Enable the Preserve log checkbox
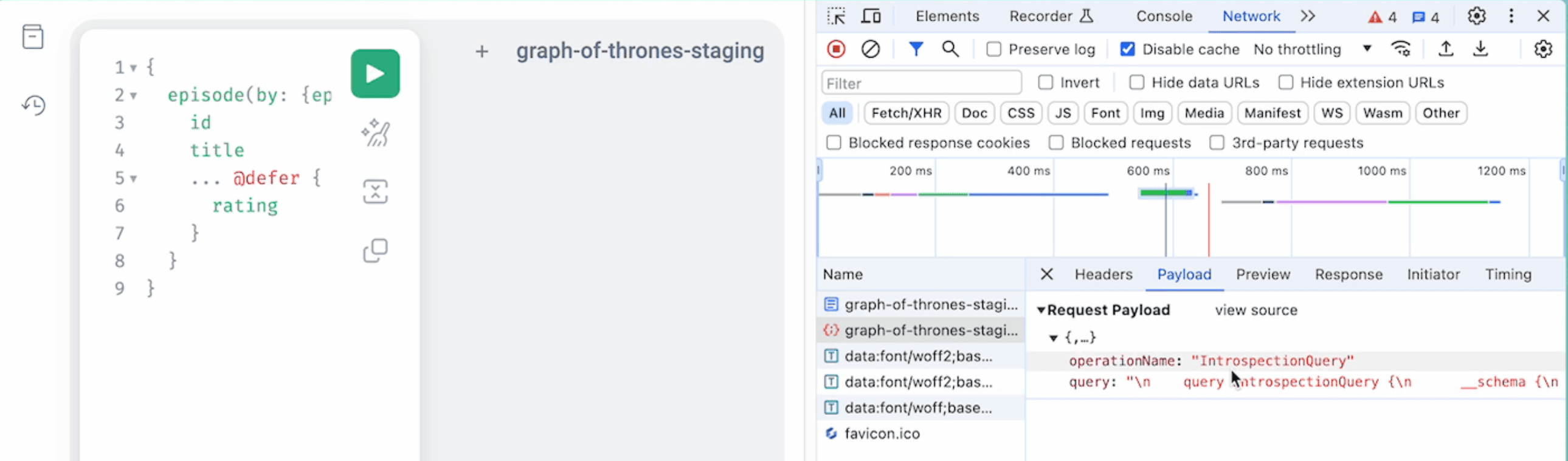The height and width of the screenshot is (461, 1568). pyautogui.click(x=993, y=49)
